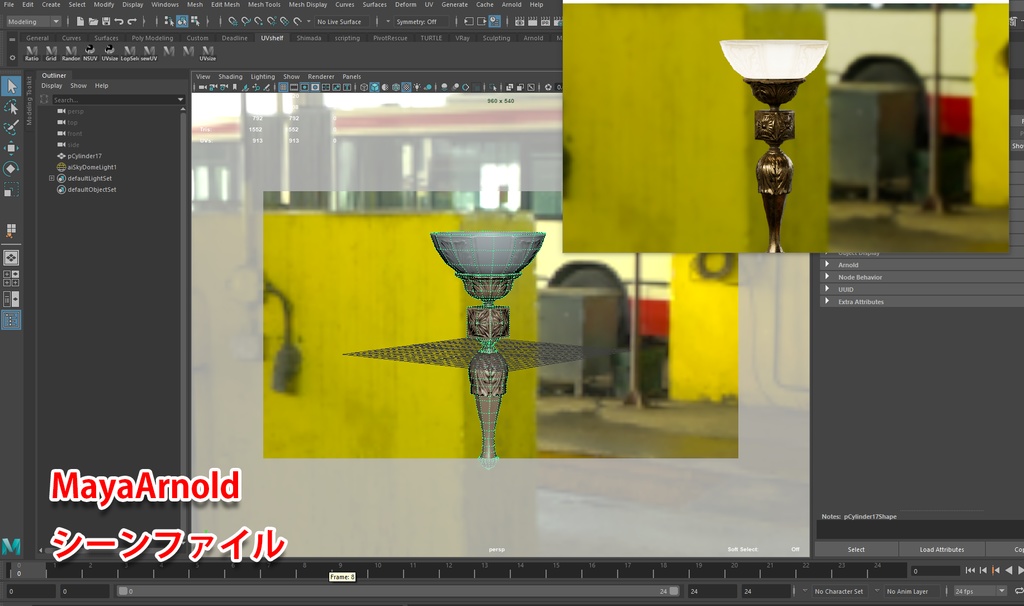Screen dimensions: 1024x606
Task: Activate the Lasso Select tool
Action: (11, 106)
